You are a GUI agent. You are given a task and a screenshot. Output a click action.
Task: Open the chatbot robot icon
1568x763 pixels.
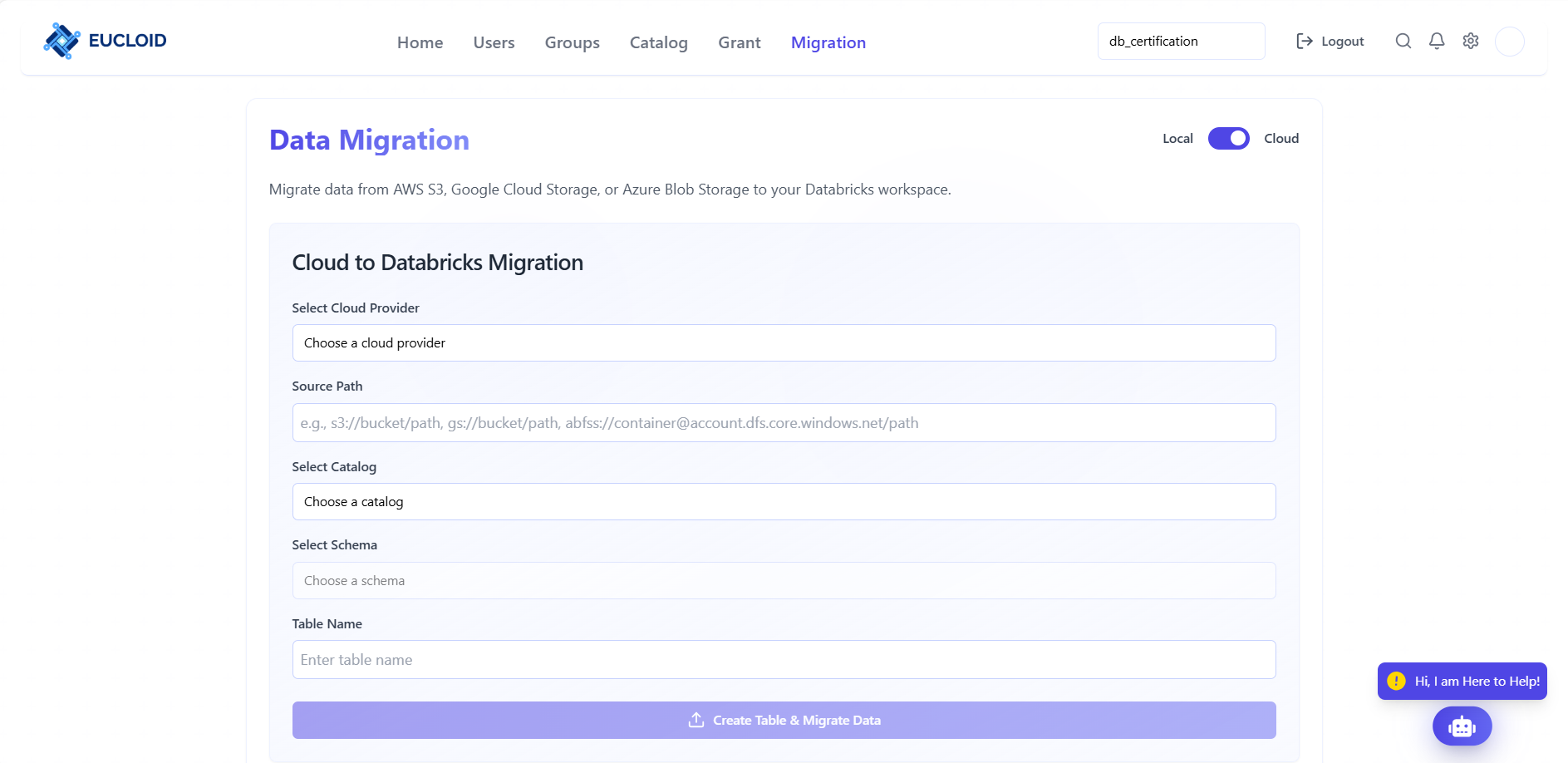coord(1462,726)
